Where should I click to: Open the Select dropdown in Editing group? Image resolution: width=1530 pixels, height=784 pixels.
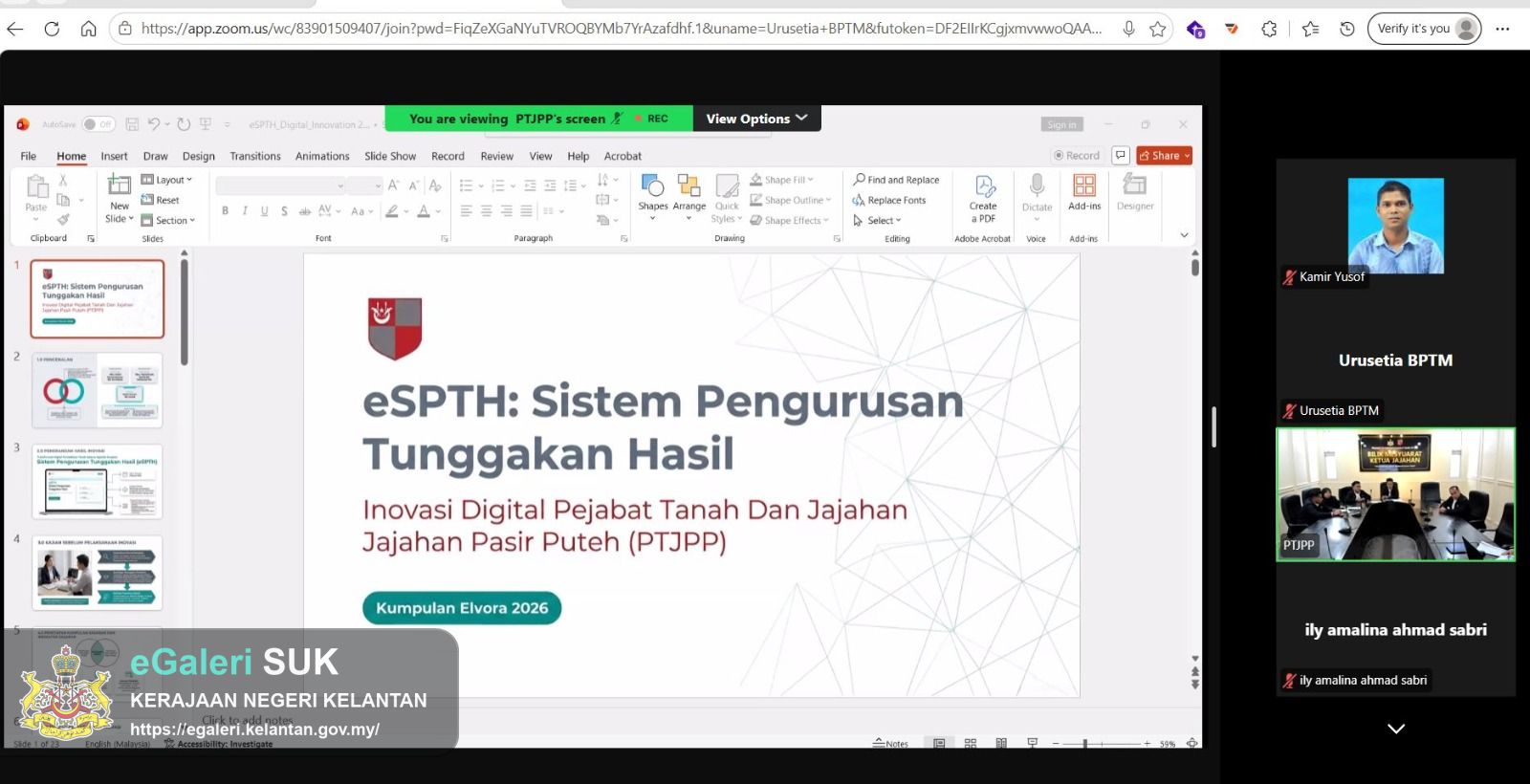[878, 220]
